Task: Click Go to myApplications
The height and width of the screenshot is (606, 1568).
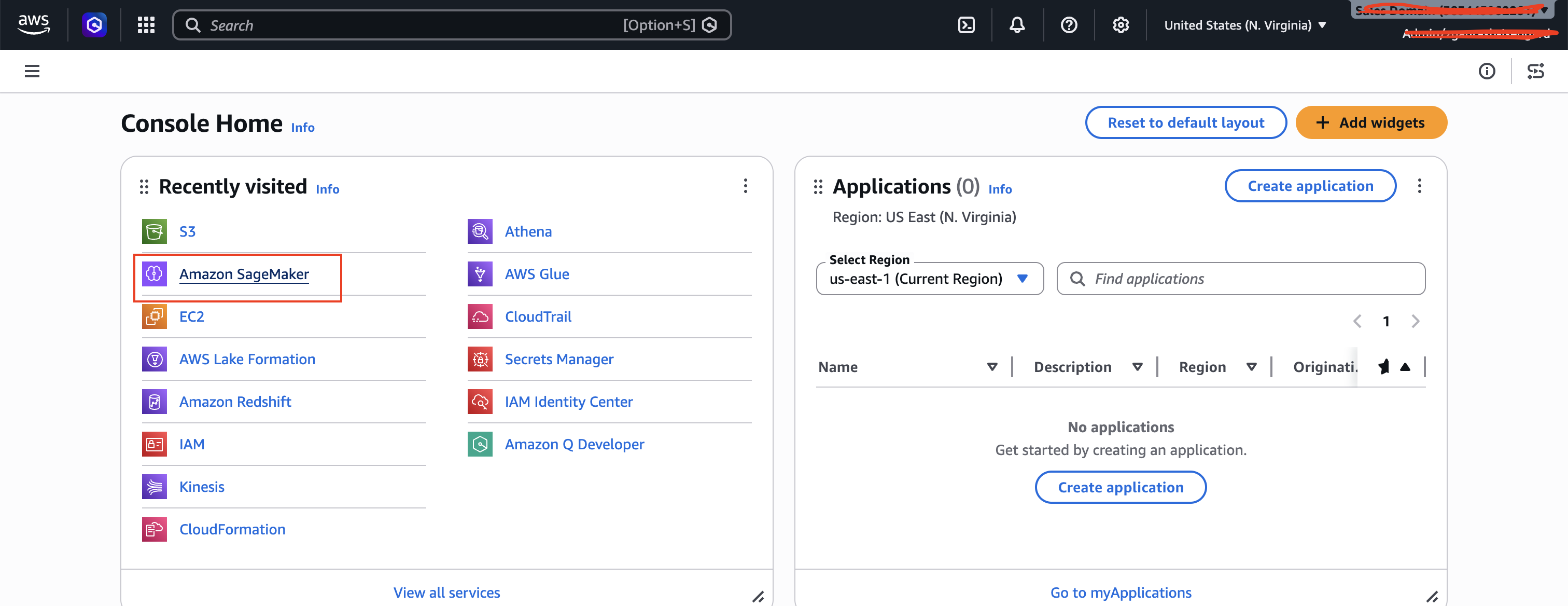Action: [1121, 593]
